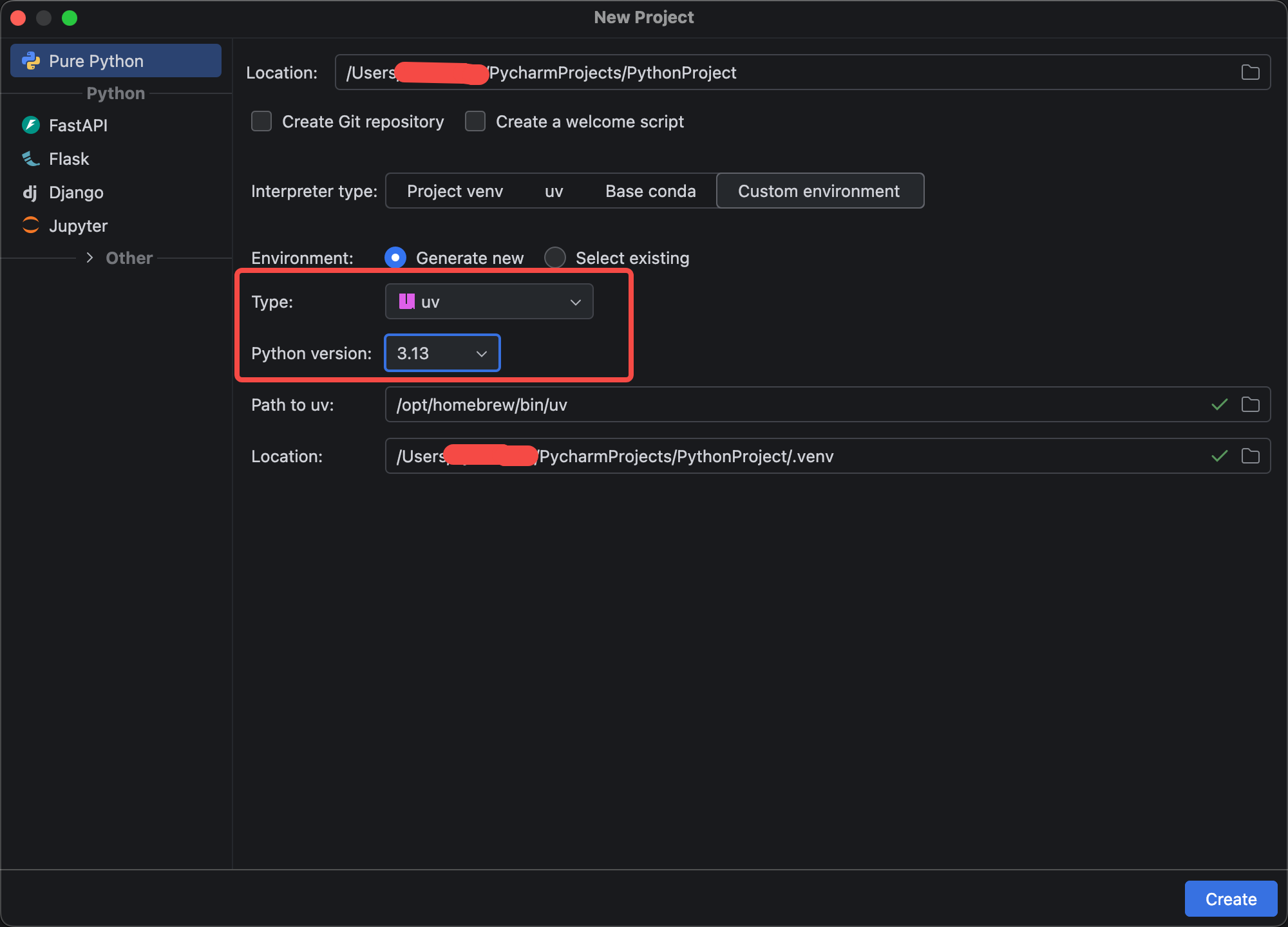
Task: Browse folder for project Location
Action: pyautogui.click(x=1250, y=72)
